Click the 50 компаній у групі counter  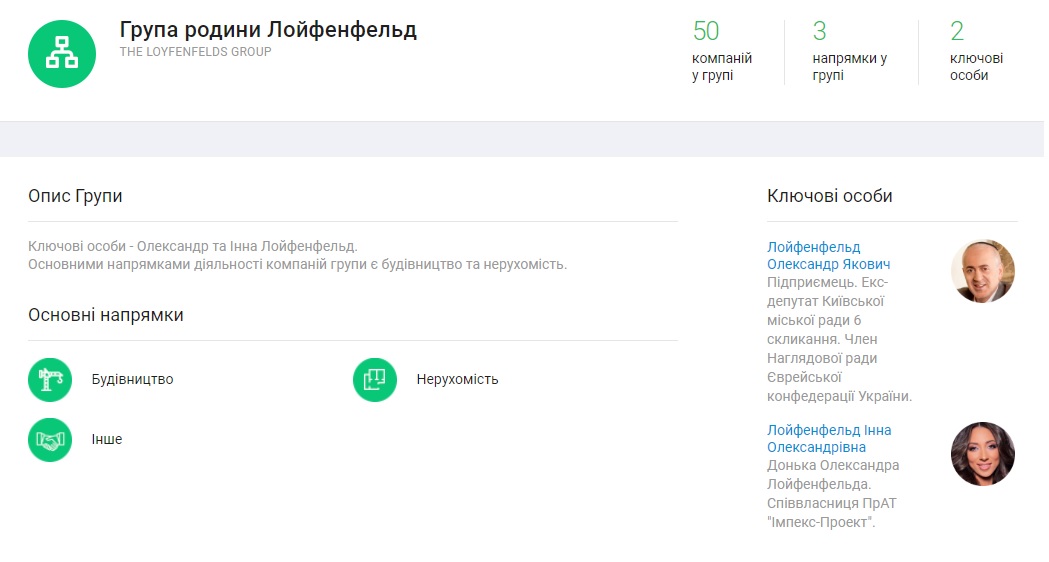(x=721, y=52)
